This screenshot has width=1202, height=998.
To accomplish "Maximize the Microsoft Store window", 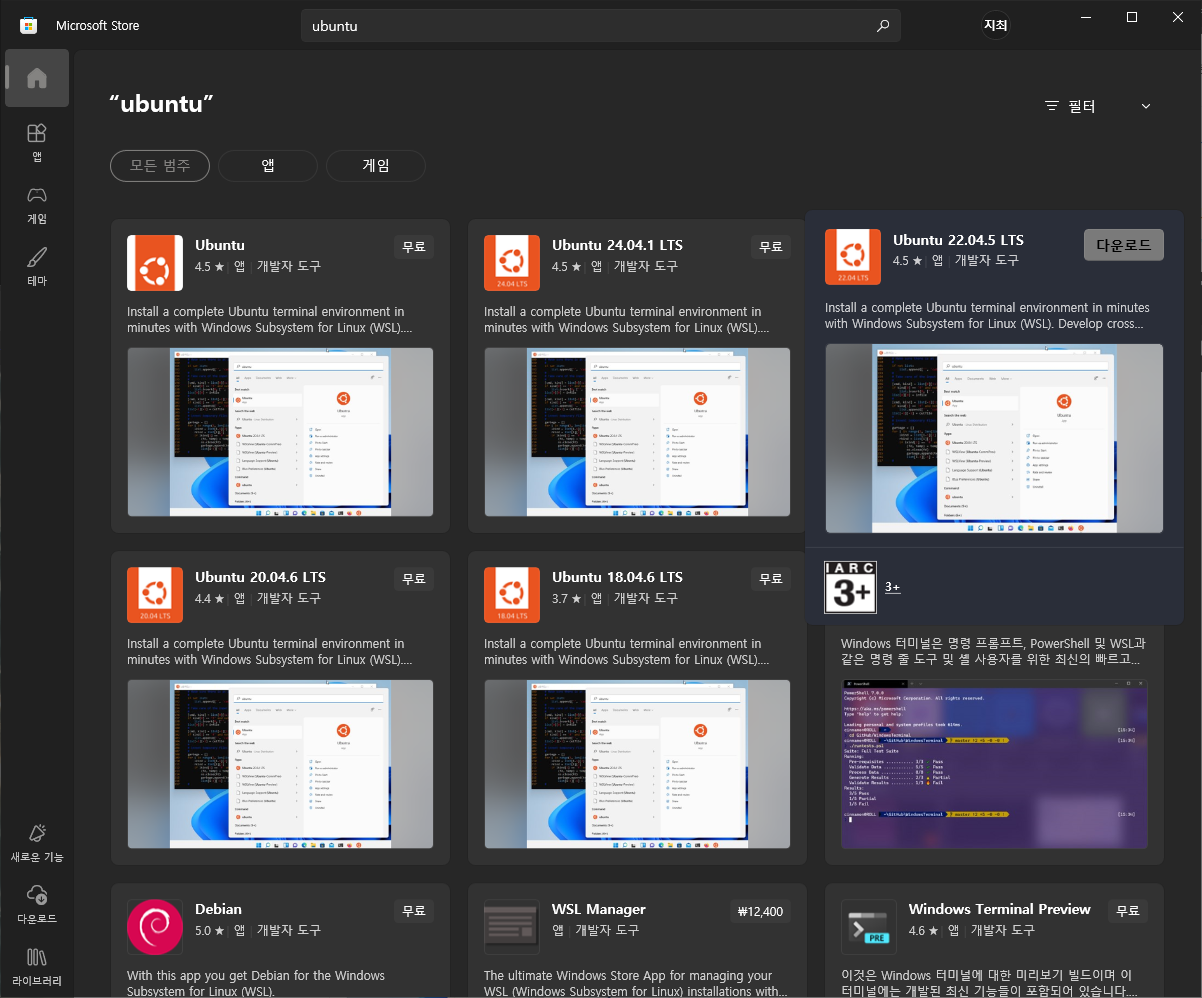I will coord(1131,17).
